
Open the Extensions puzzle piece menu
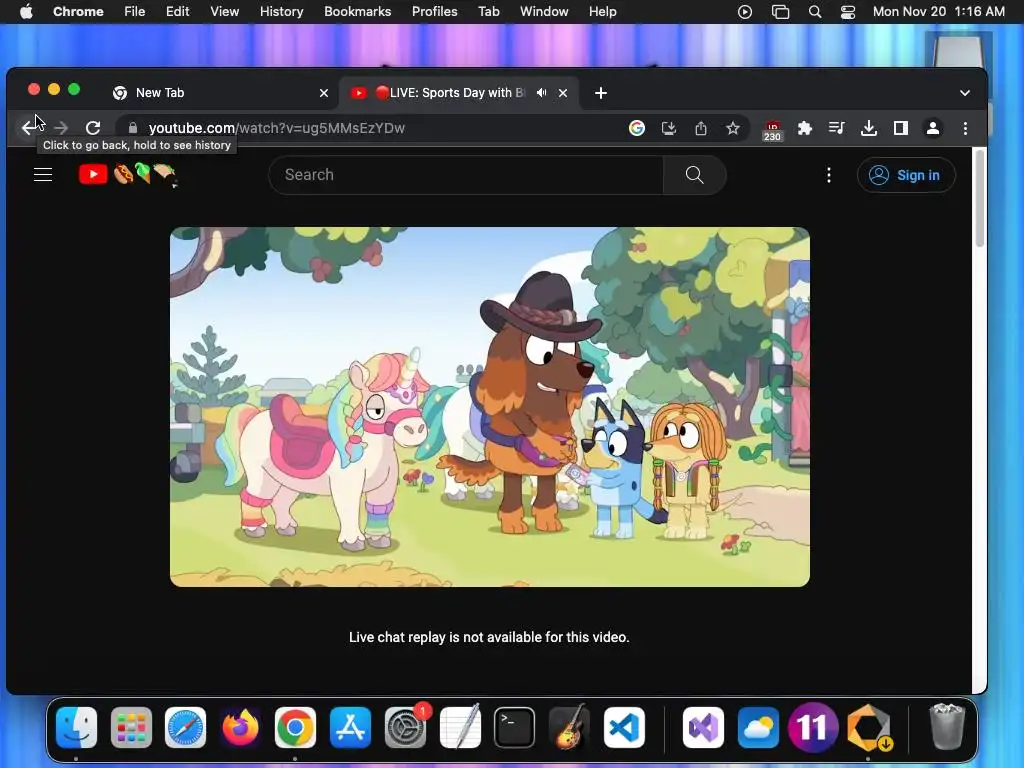pyautogui.click(x=805, y=128)
